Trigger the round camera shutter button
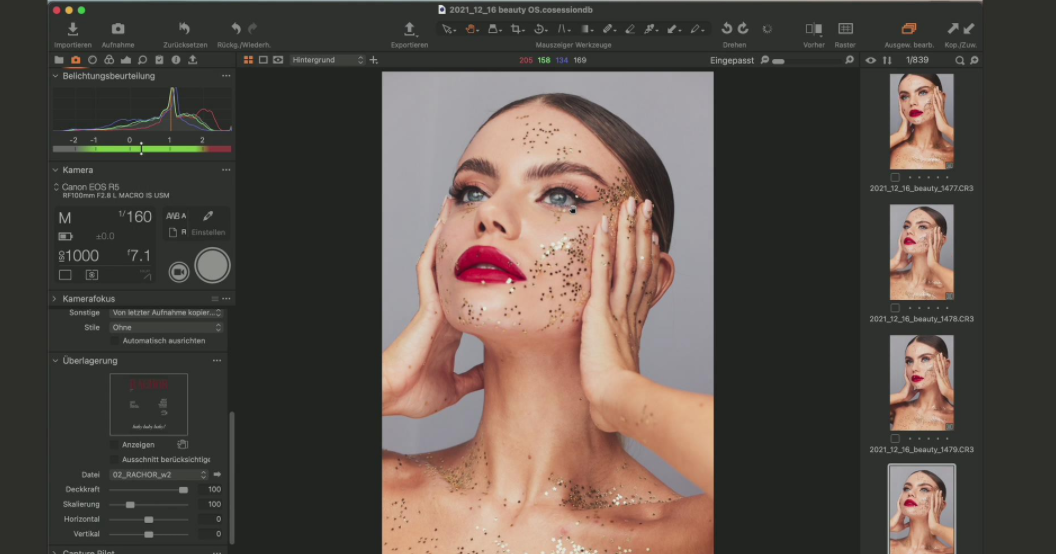 [212, 265]
